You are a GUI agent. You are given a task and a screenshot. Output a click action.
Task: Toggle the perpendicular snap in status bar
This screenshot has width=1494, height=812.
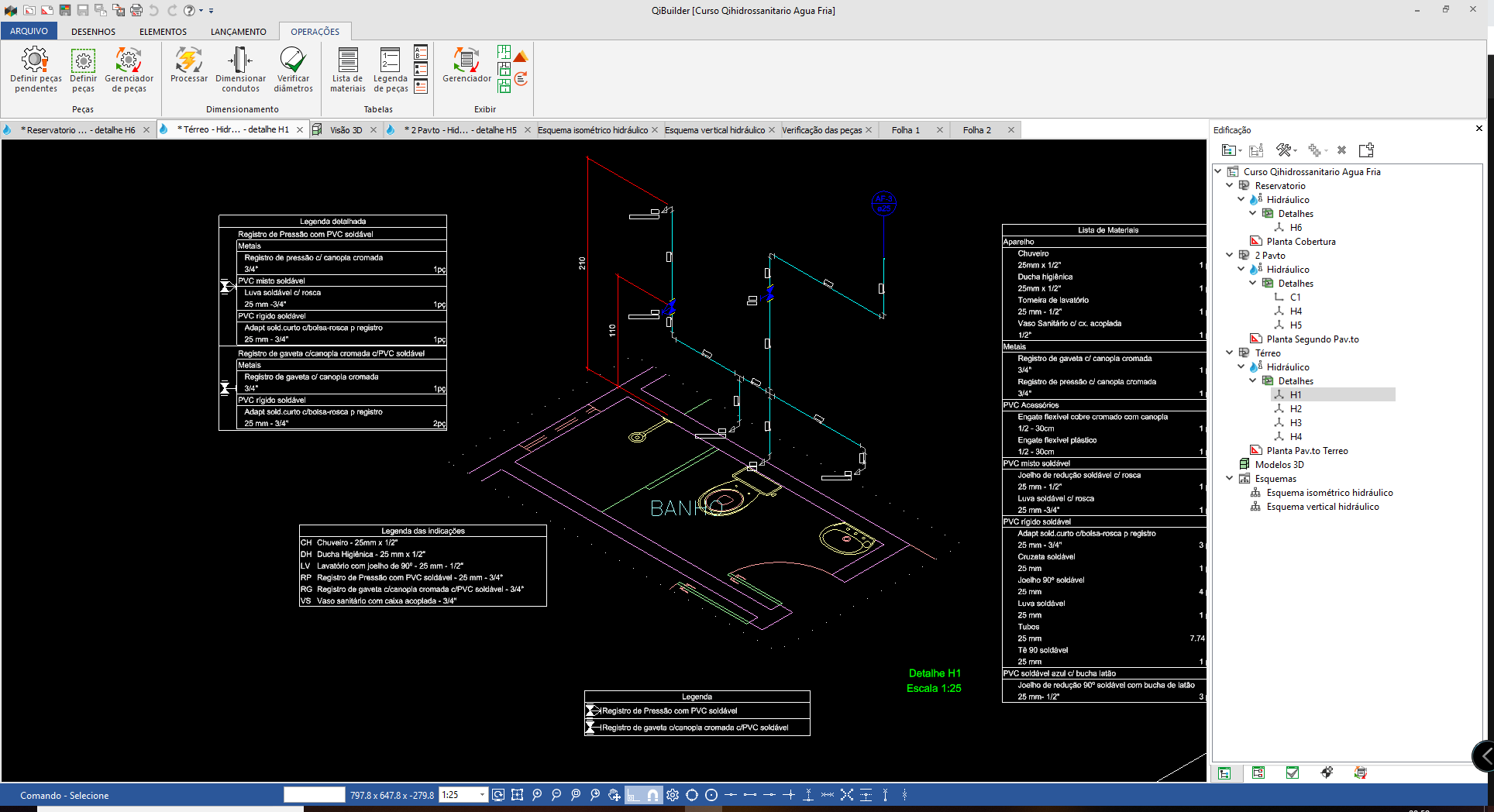tap(808, 794)
